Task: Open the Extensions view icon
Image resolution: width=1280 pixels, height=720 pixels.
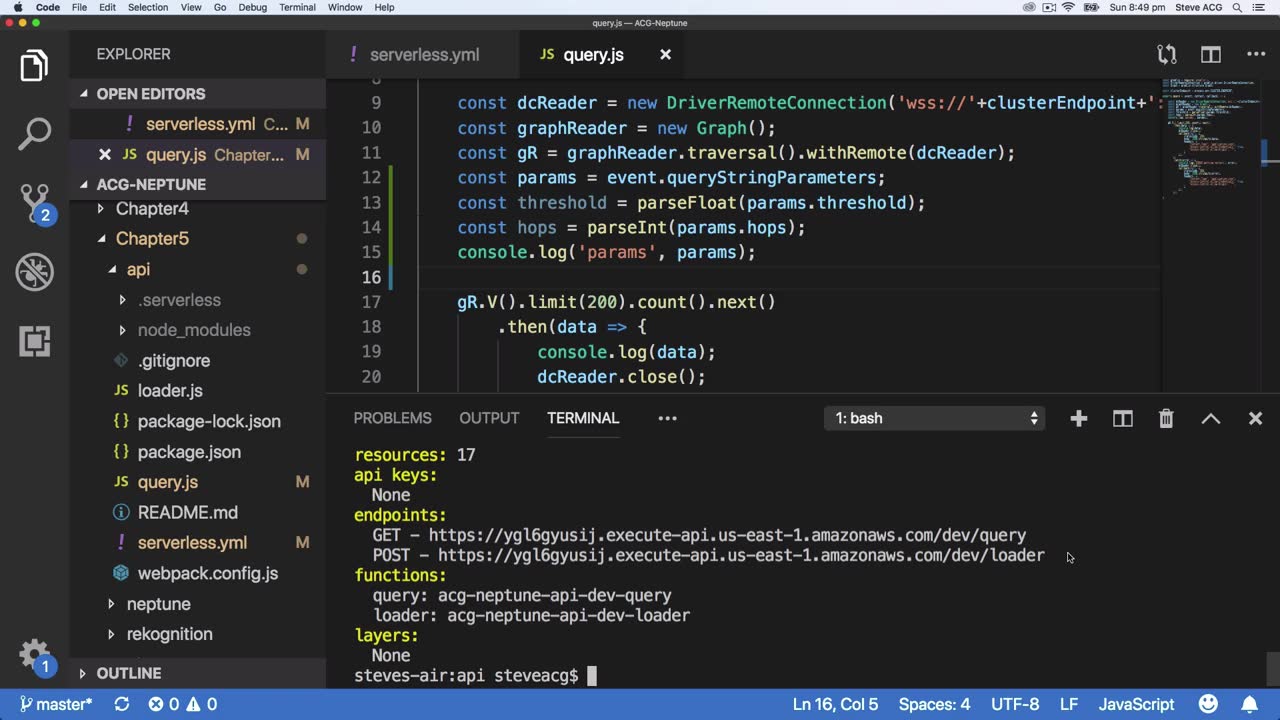Action: [x=34, y=341]
